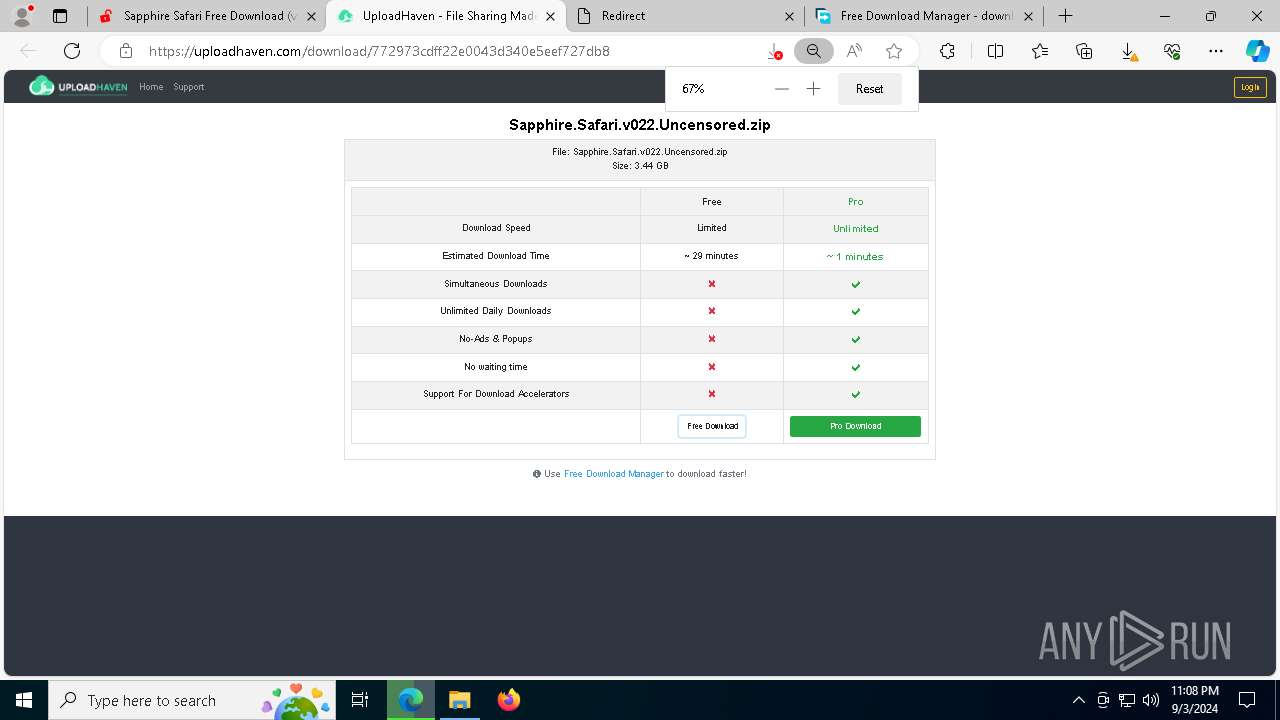Open Browser essentials heart icon
Viewport: 1280px width, 720px height.
pyautogui.click(x=1172, y=51)
